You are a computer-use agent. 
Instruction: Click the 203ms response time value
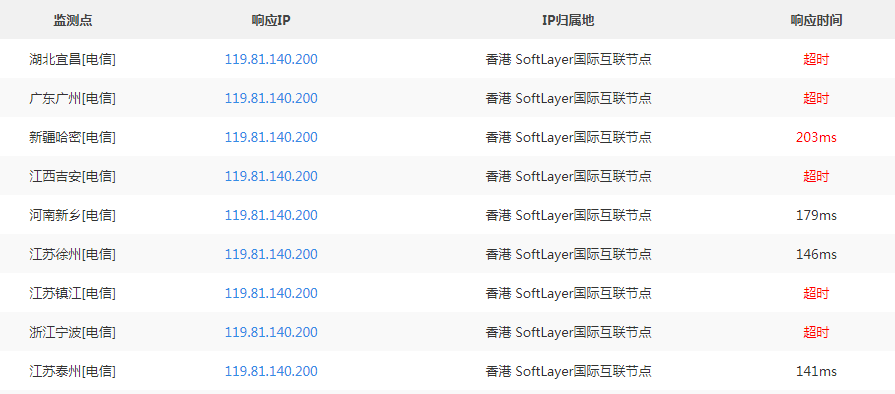pos(816,137)
